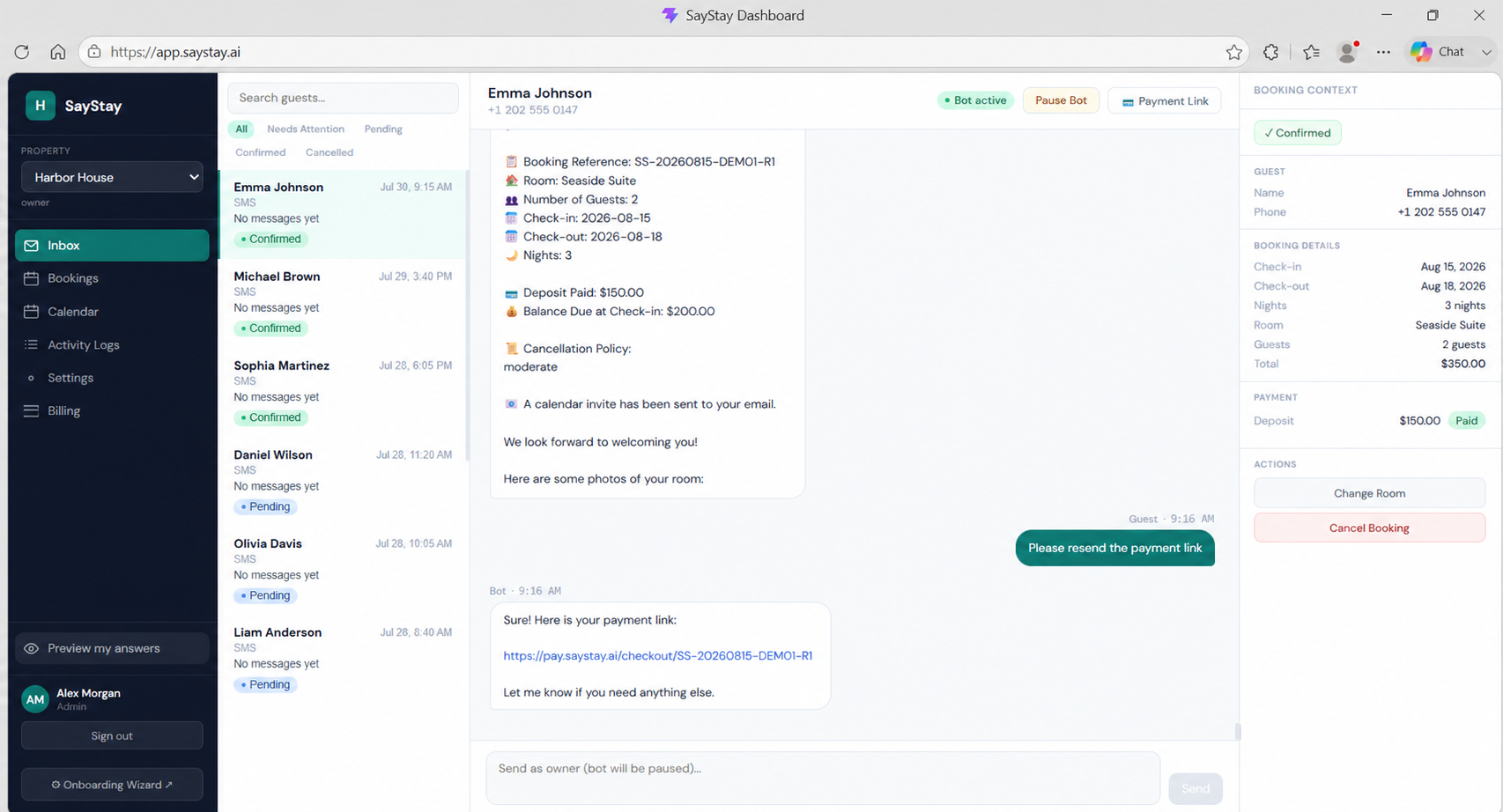Click the SayStay H logo

(x=40, y=106)
